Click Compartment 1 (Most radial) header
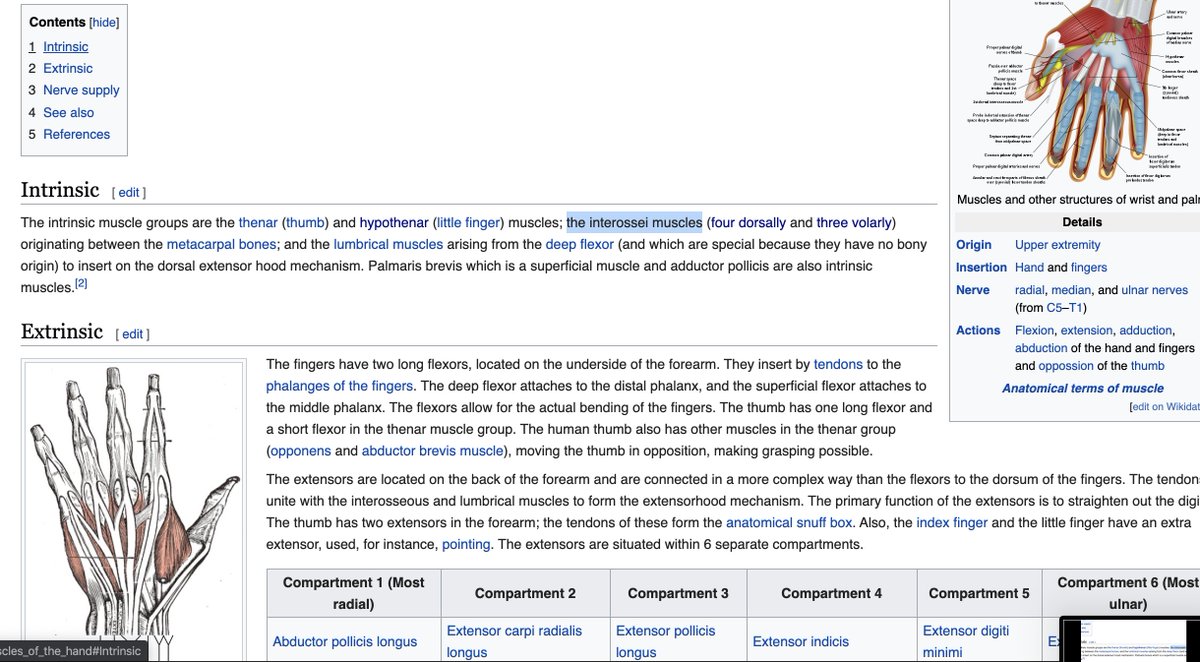The image size is (1200, 662). coord(354,593)
